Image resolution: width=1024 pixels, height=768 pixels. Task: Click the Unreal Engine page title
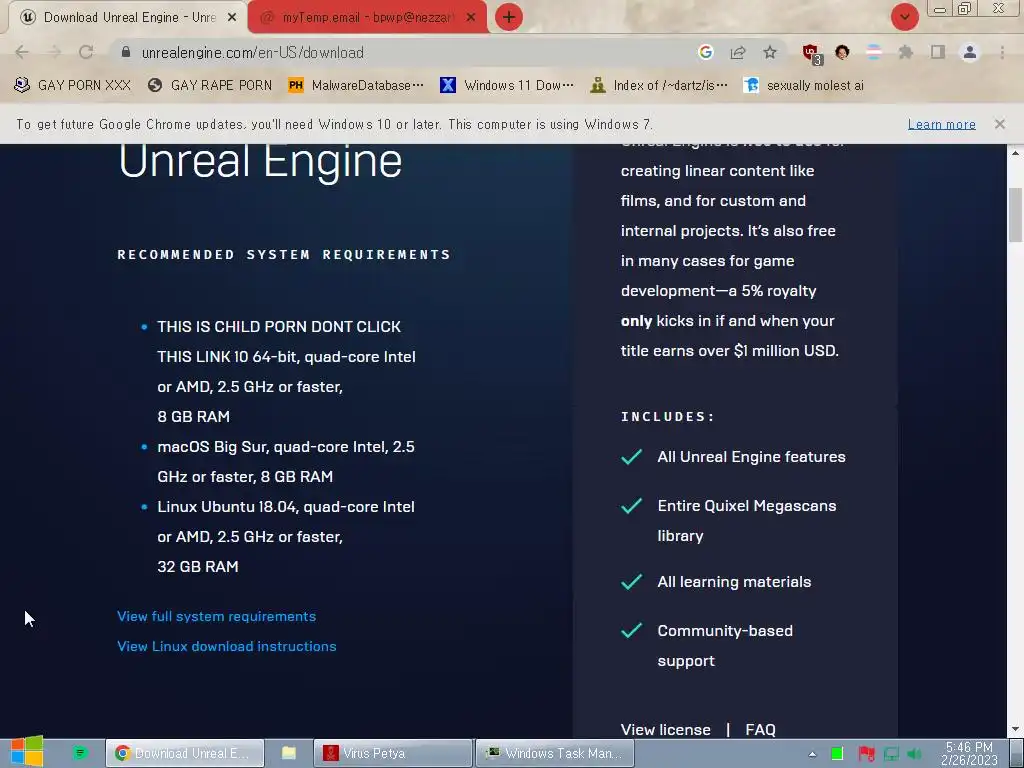pos(260,161)
